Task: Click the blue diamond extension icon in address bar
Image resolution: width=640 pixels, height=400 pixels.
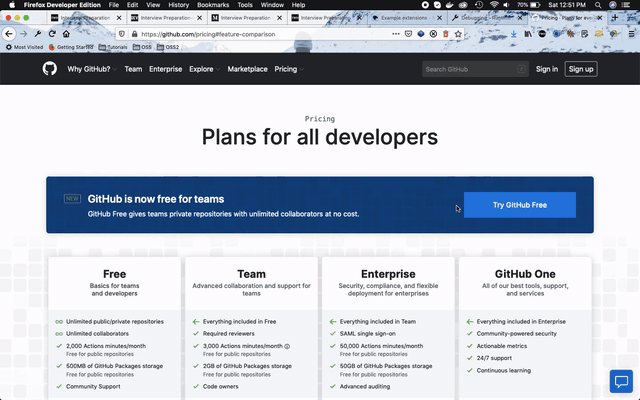Action: (x=421, y=34)
